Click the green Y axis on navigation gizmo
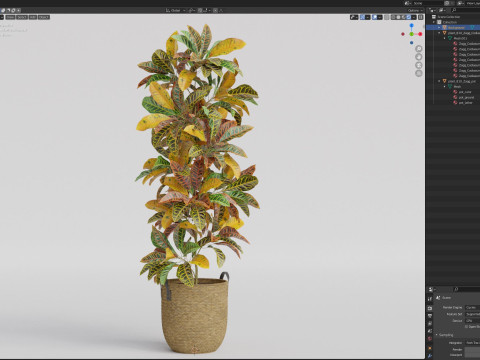This screenshot has height=360, width=480. (x=412, y=34)
